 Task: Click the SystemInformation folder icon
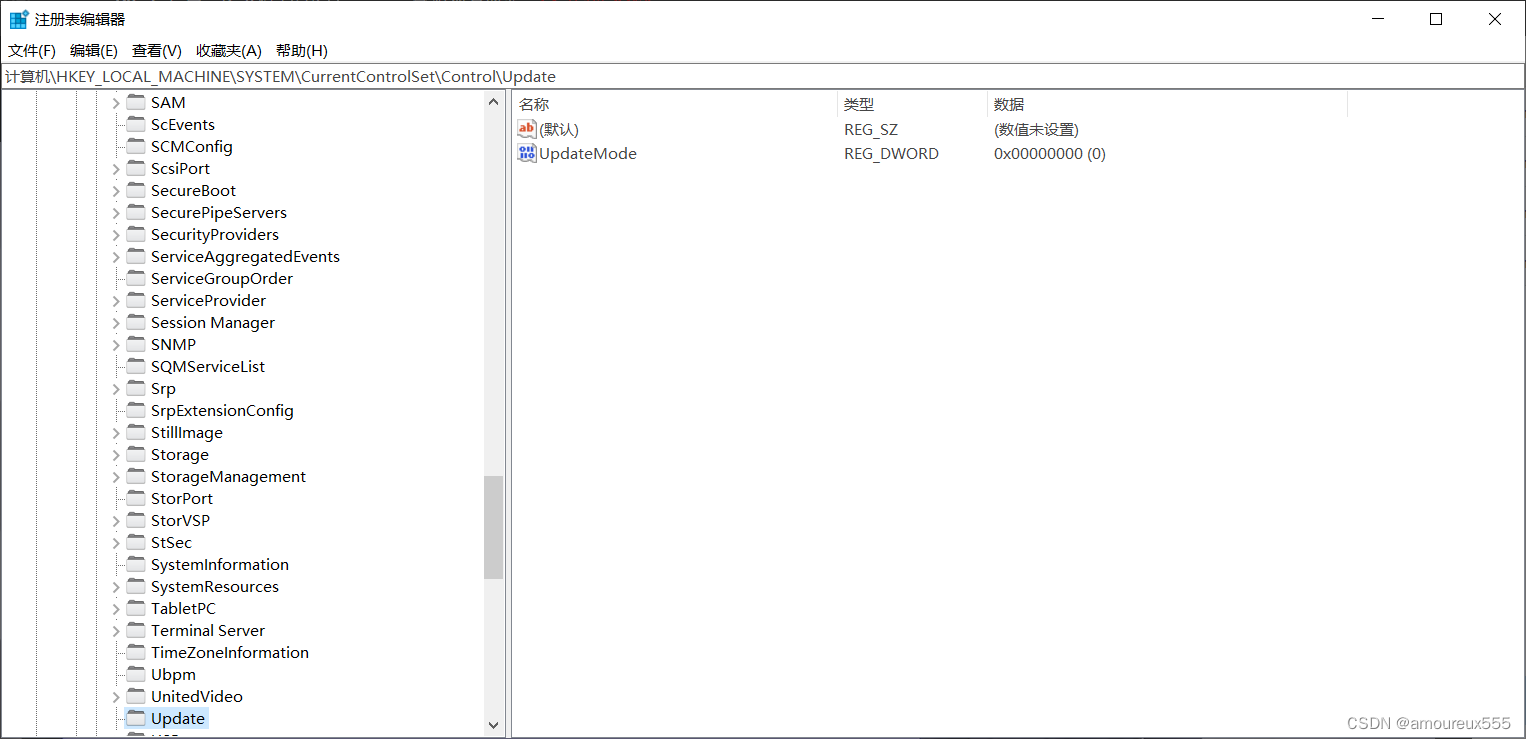(136, 564)
